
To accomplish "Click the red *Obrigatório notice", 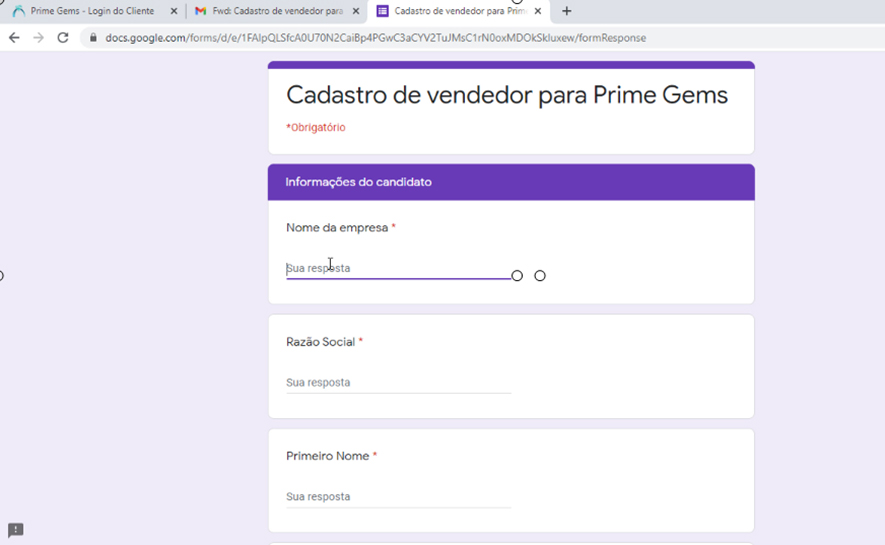I will coord(316,128).
